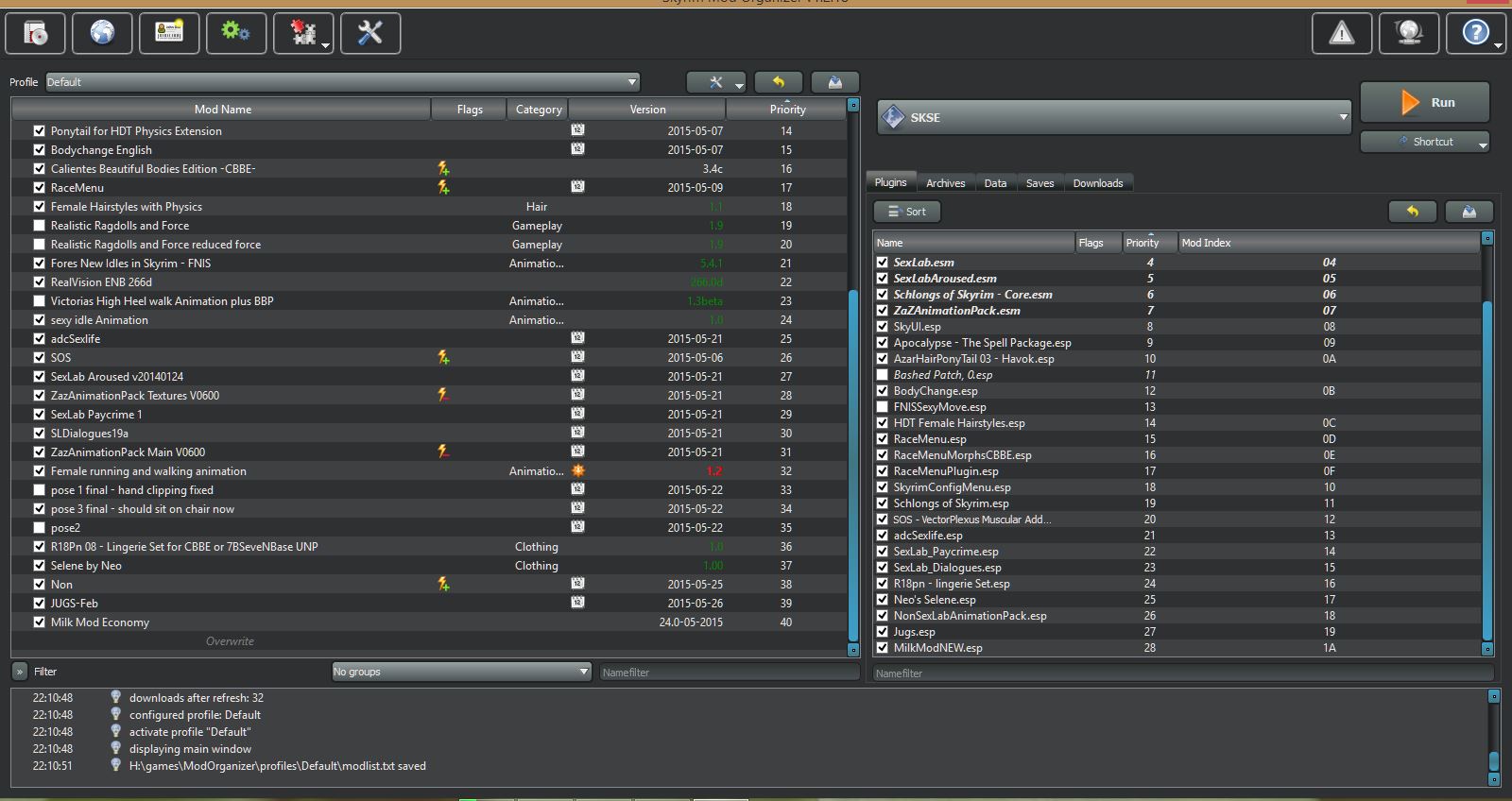Switch to the Archives tab
This screenshot has height=801, width=1512.
[x=945, y=183]
